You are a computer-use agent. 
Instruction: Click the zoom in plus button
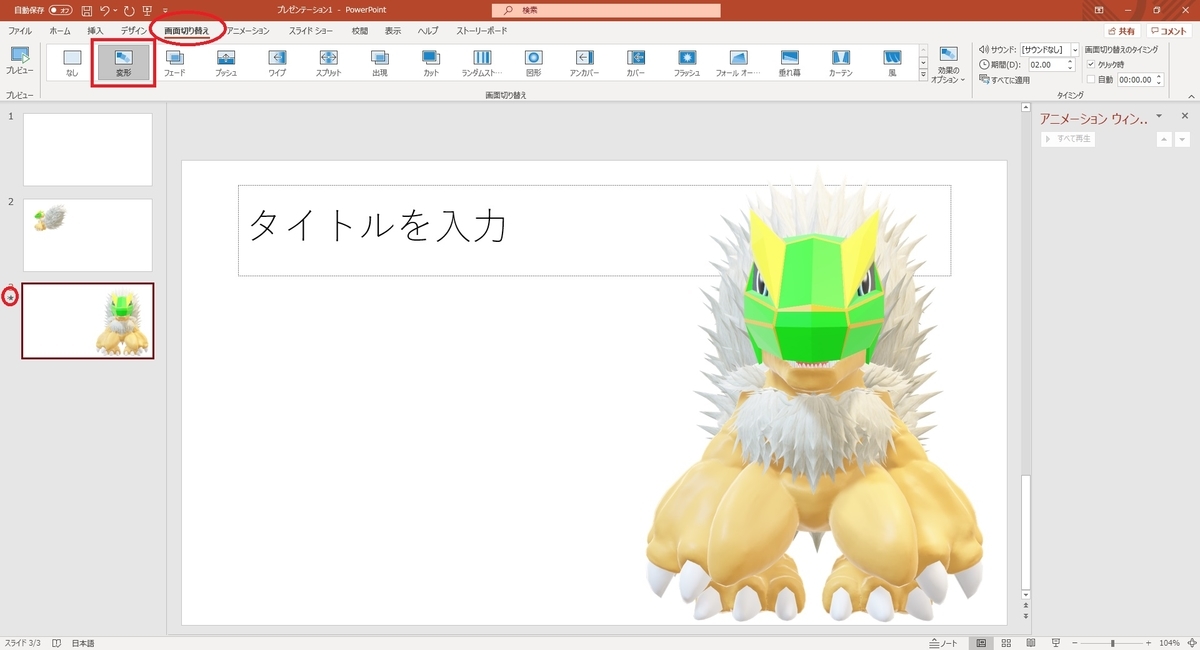tap(1149, 643)
